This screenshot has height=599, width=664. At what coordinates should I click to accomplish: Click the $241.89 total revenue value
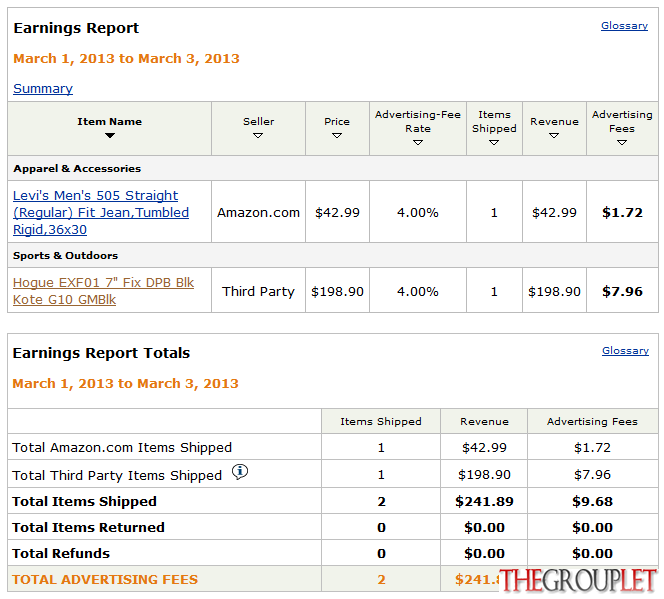[484, 502]
